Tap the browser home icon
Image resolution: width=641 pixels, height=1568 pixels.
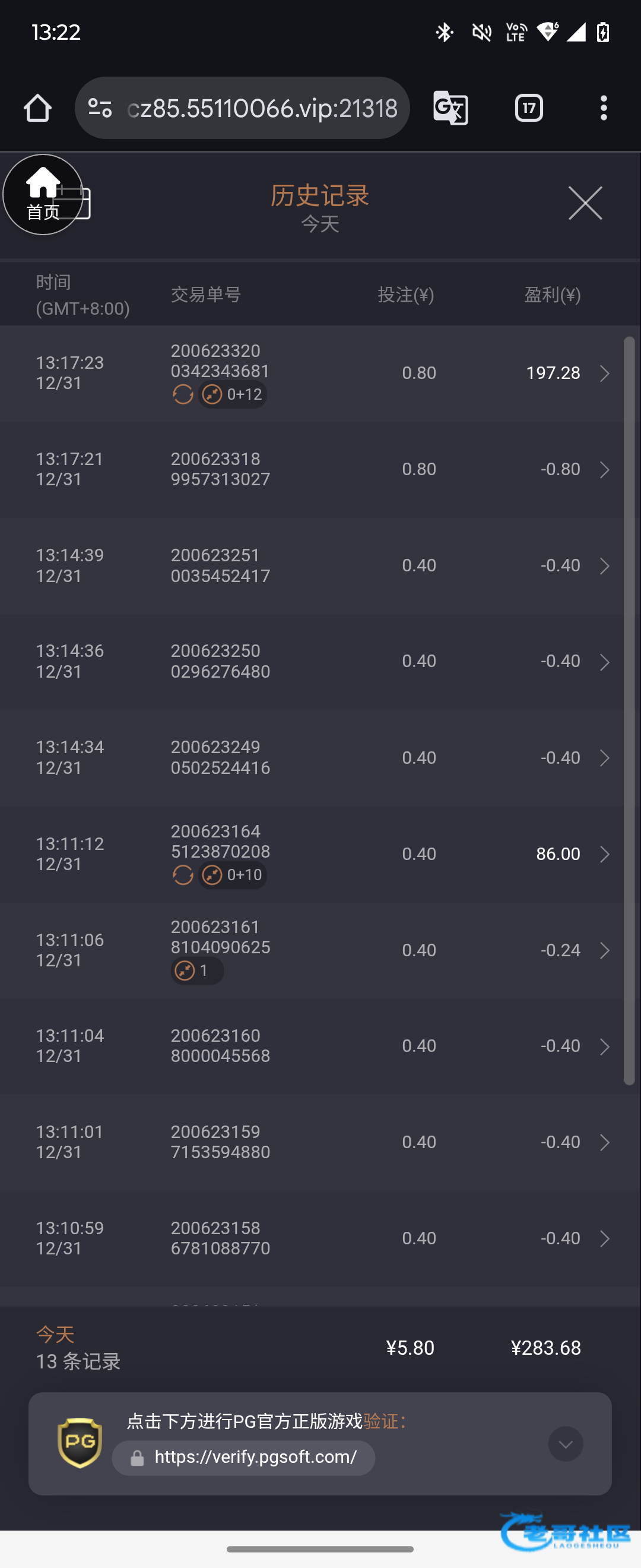[37, 108]
